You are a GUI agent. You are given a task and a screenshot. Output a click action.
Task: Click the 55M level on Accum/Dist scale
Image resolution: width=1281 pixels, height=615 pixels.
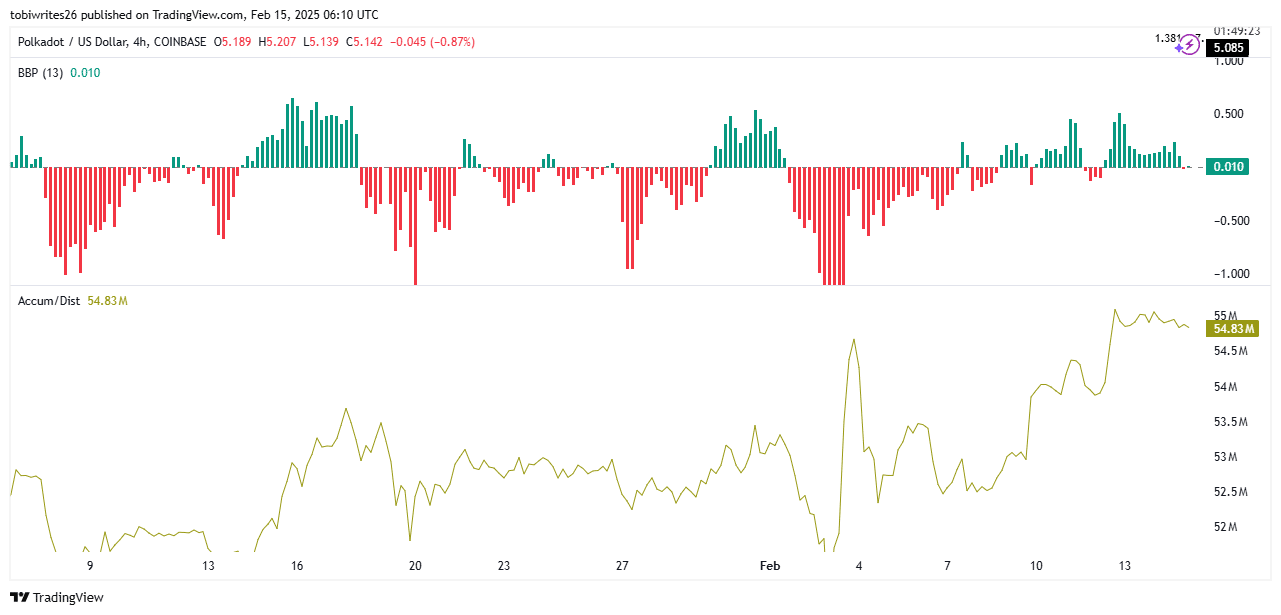point(1225,316)
